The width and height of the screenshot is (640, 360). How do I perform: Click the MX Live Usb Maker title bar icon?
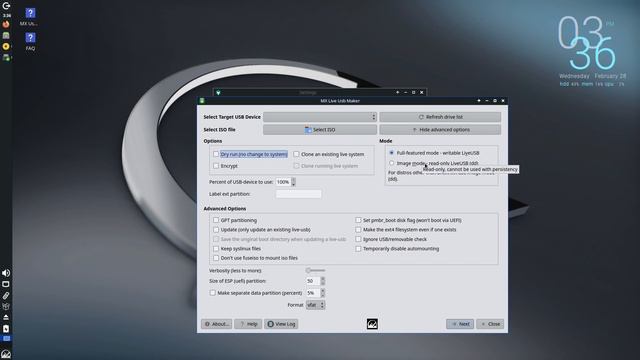click(x=202, y=100)
